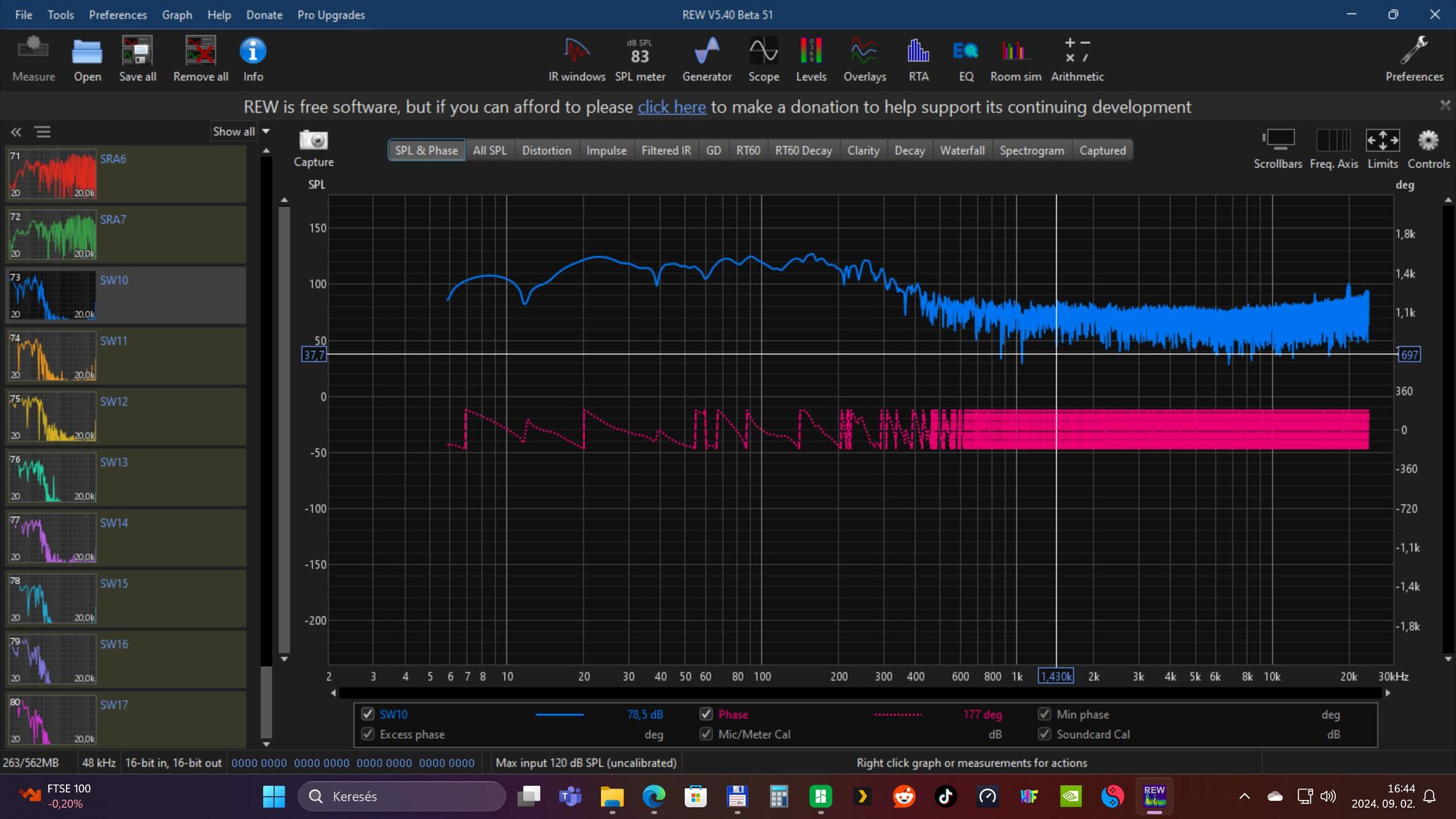This screenshot has width=1456, height=819.
Task: Open the Graph menu
Action: click(x=176, y=15)
